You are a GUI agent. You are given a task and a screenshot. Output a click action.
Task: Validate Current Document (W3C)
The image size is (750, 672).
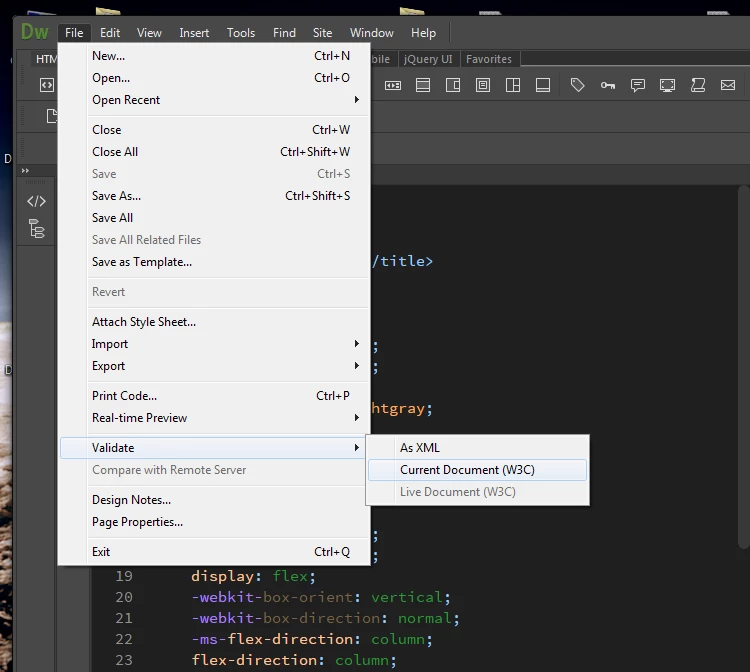[477, 470]
